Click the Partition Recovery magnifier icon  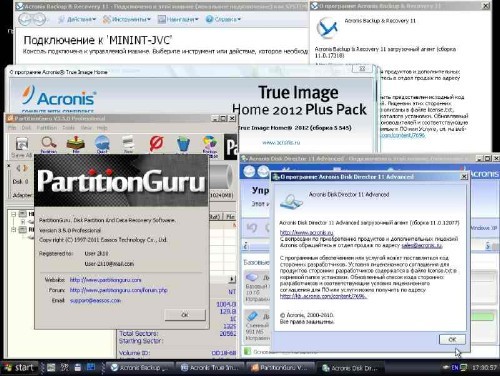click(49, 144)
